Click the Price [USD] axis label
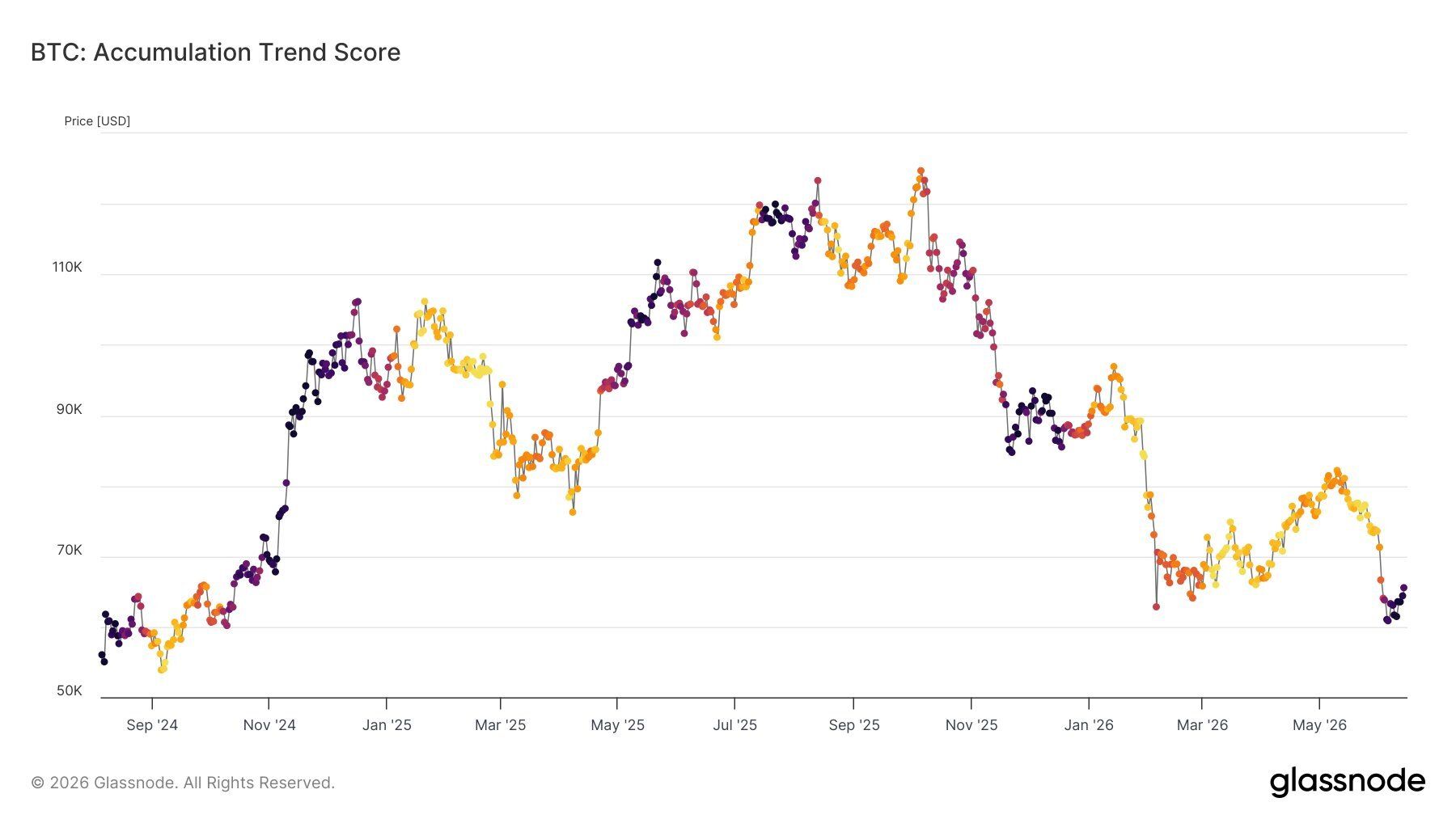This screenshot has width=1456, height=819. pos(97,121)
